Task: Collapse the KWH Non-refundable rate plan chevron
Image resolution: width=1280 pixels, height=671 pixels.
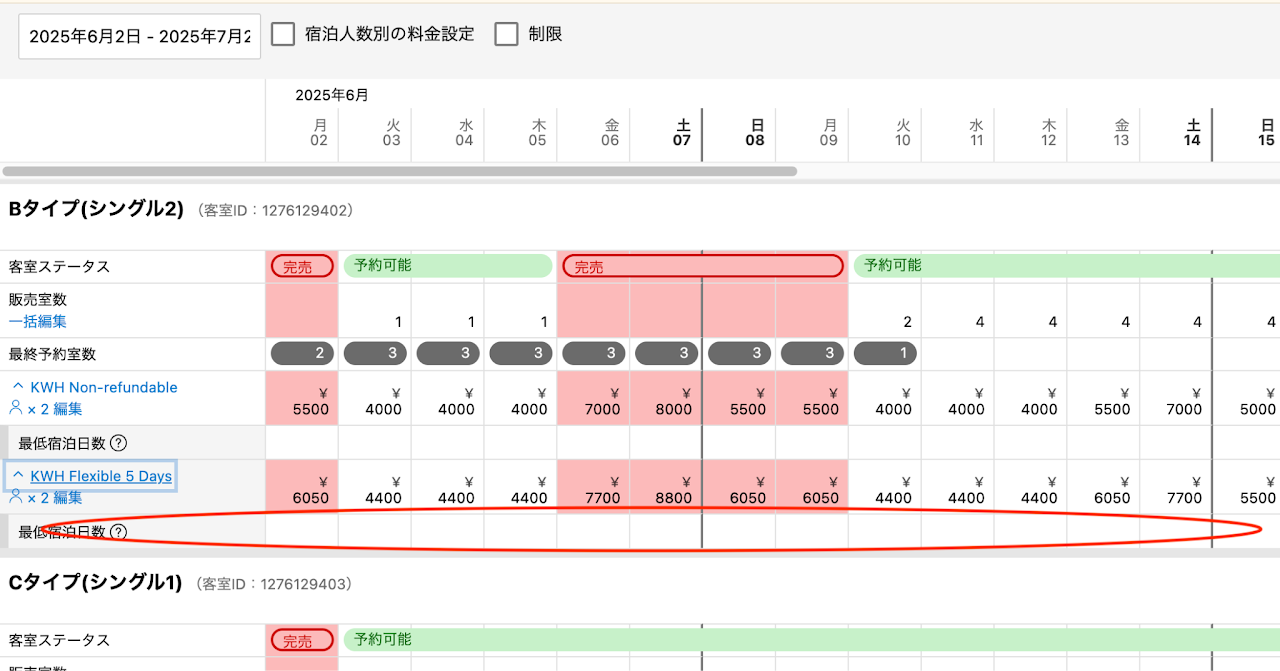Action: [18, 387]
